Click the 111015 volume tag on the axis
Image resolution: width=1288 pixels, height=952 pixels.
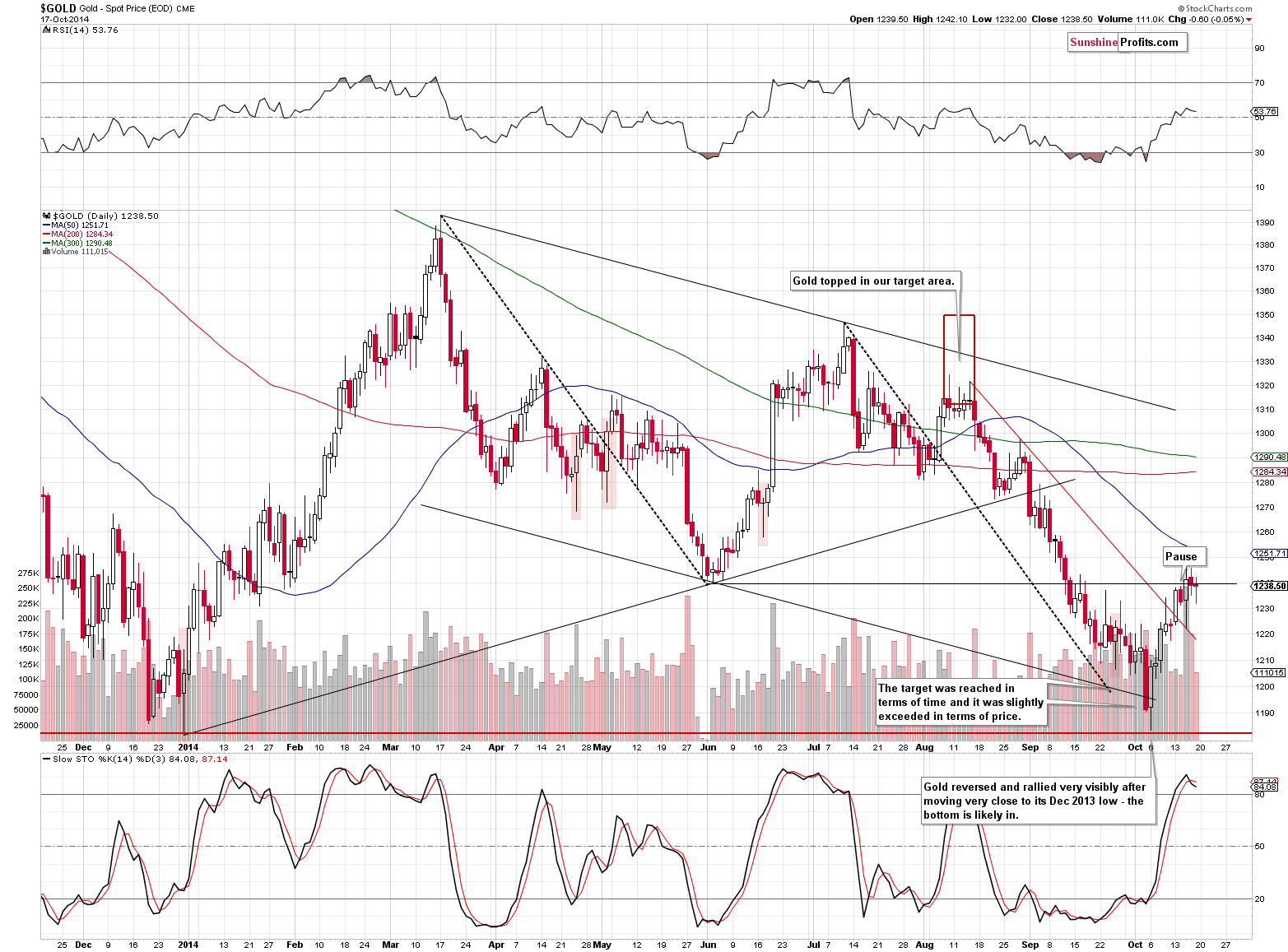click(1268, 672)
